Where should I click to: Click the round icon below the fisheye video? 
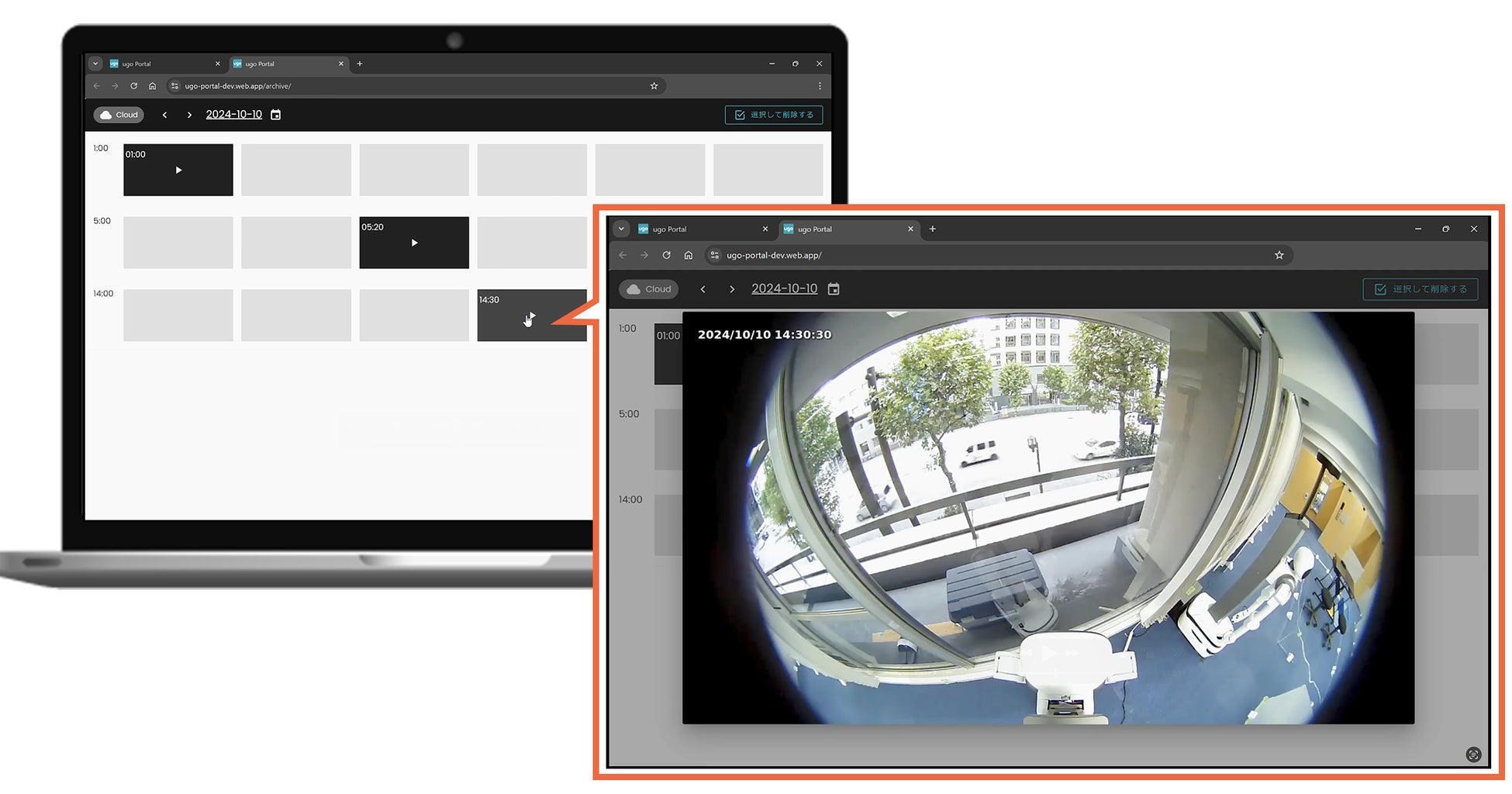pyautogui.click(x=1474, y=754)
